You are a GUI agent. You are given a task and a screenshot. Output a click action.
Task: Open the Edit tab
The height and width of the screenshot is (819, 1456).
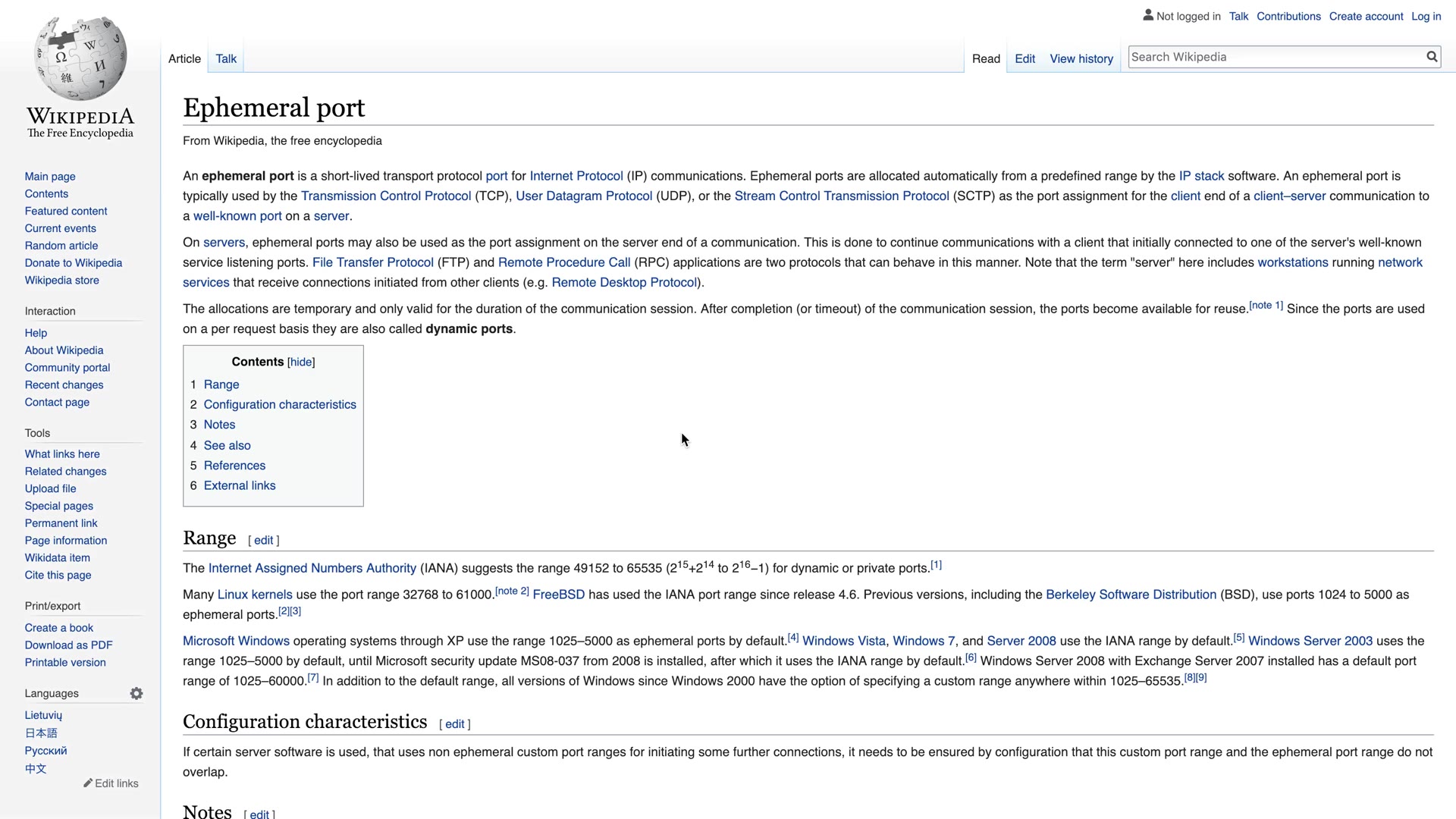(x=1025, y=59)
